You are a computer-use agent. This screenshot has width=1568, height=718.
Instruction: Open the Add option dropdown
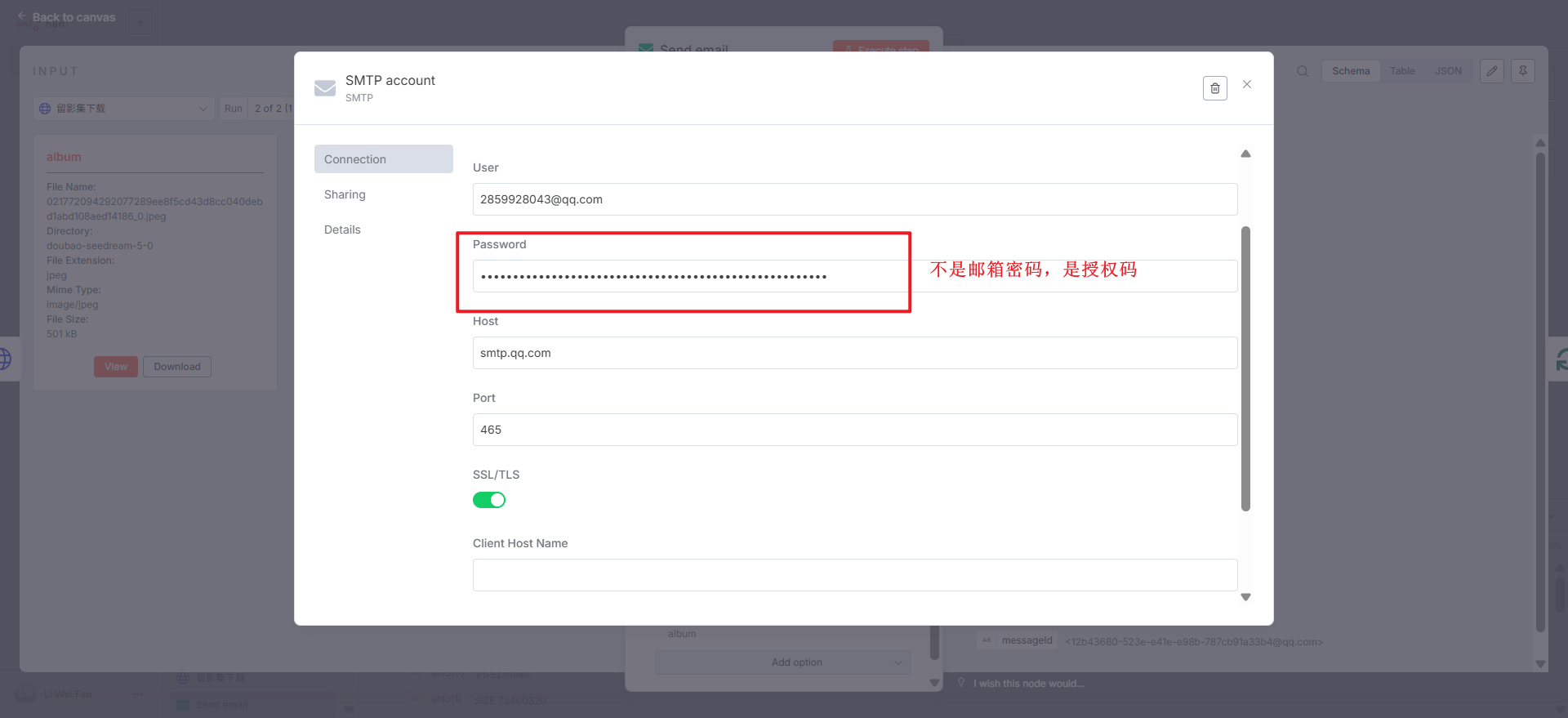(x=782, y=662)
